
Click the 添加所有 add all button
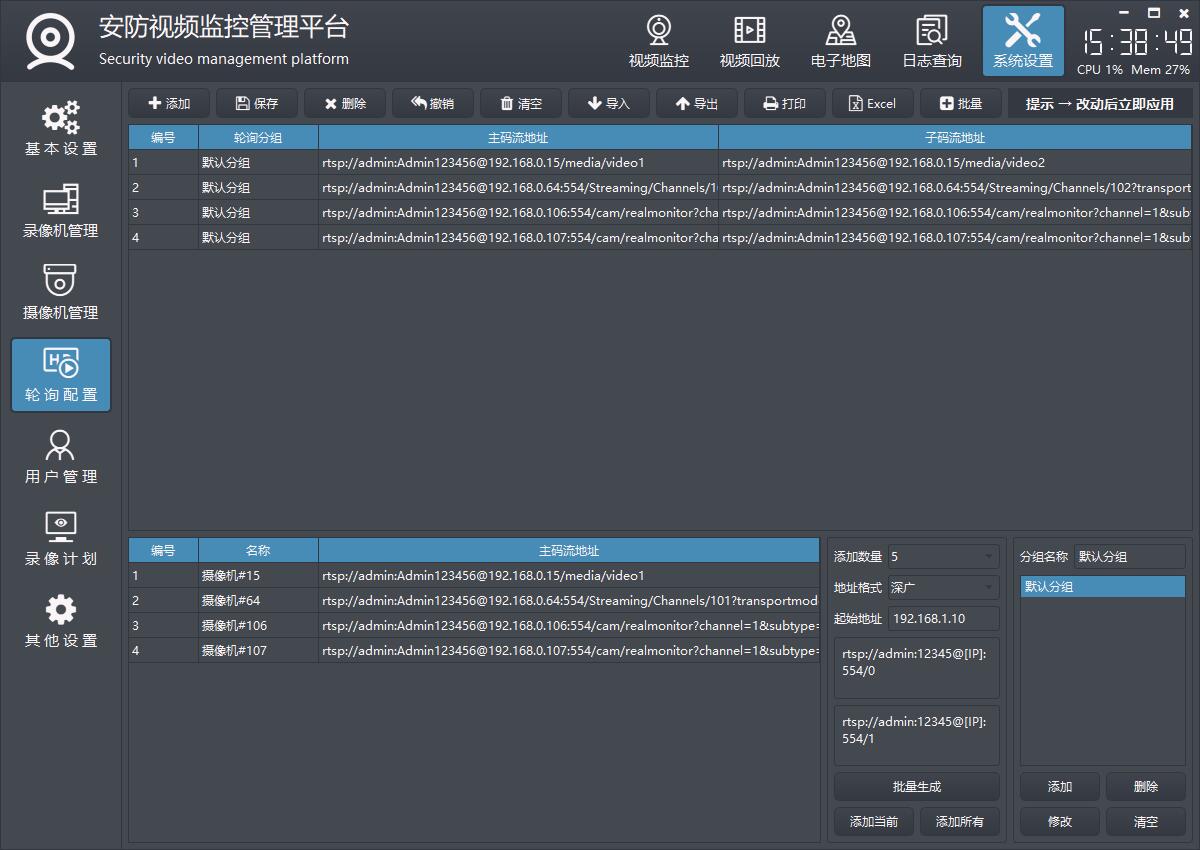point(959,822)
